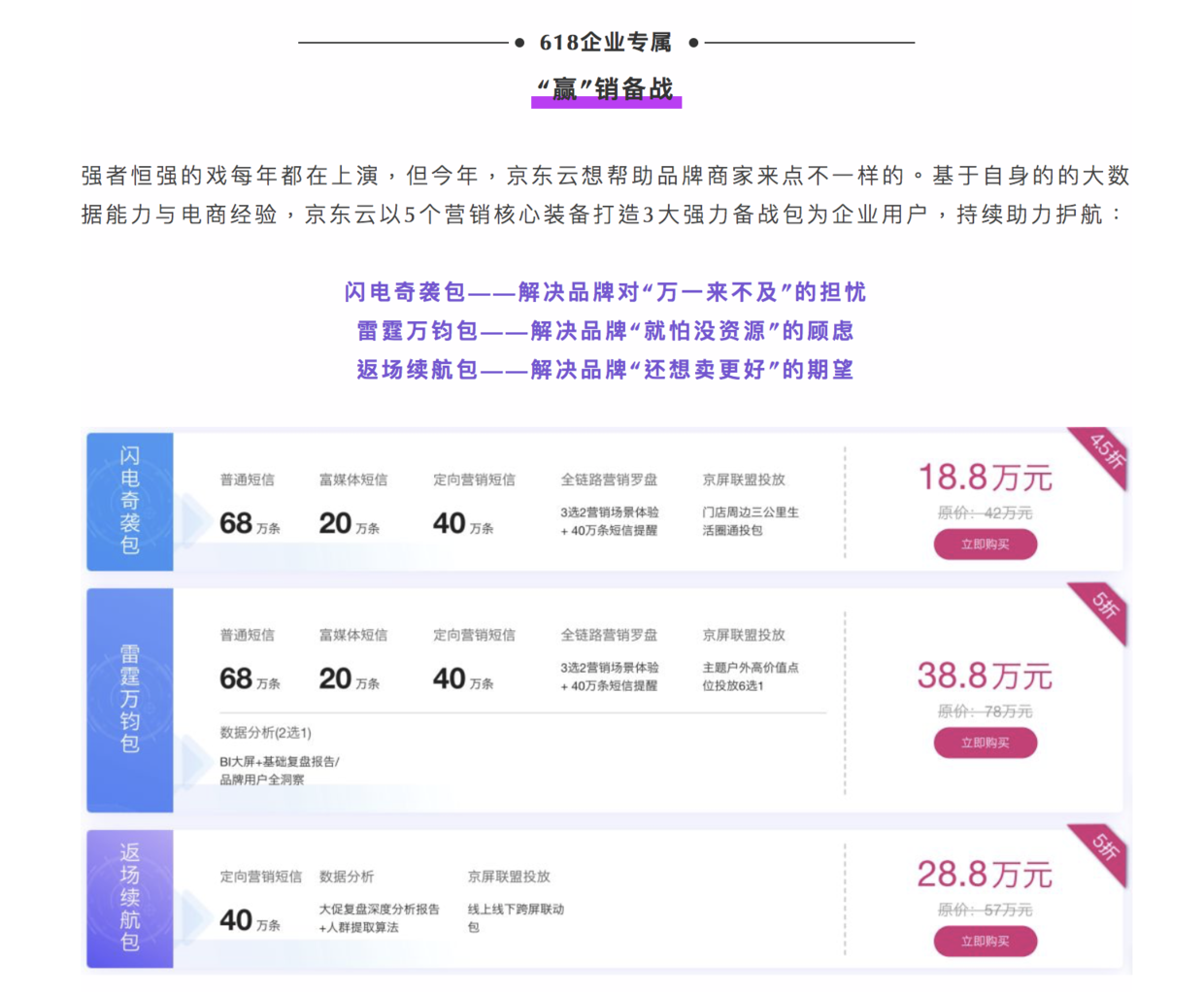Viewport: 1204px width, 992px height.
Task: Click the 28.8万元 price
Action: coord(985,875)
